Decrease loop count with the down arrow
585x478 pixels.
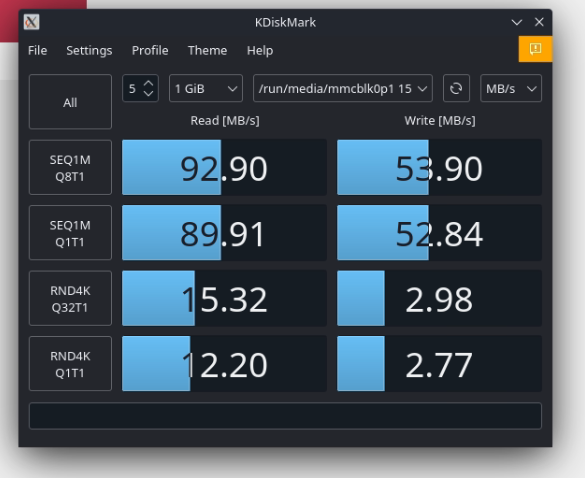[148, 93]
